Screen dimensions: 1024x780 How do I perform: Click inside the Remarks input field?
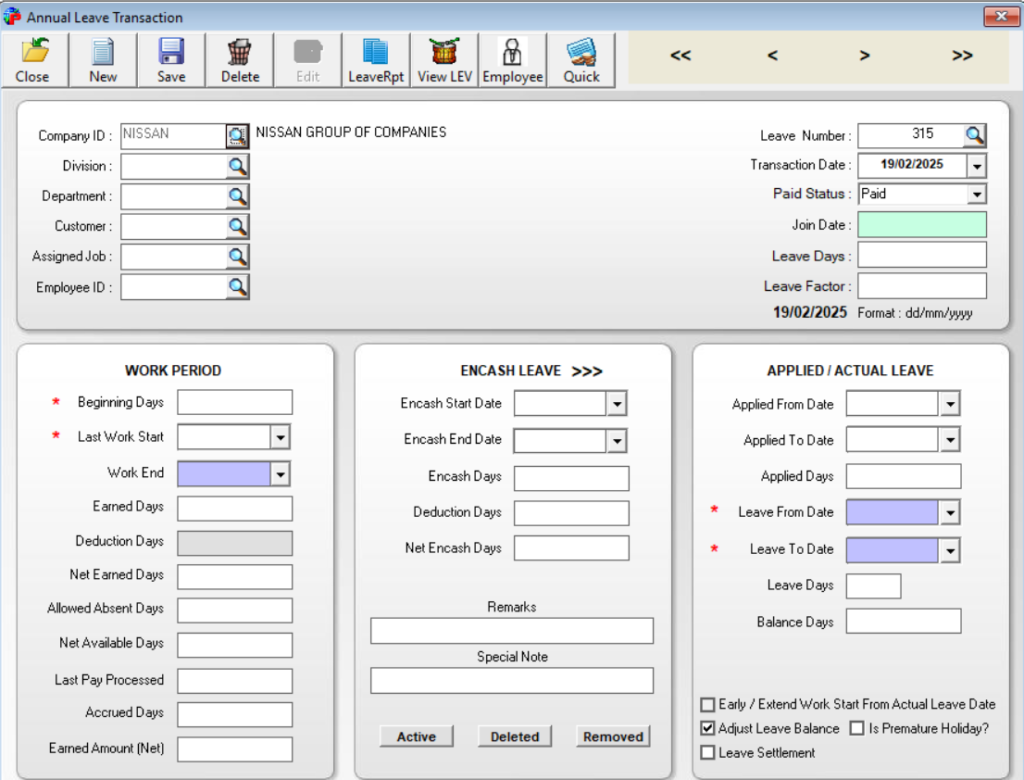tap(511, 631)
